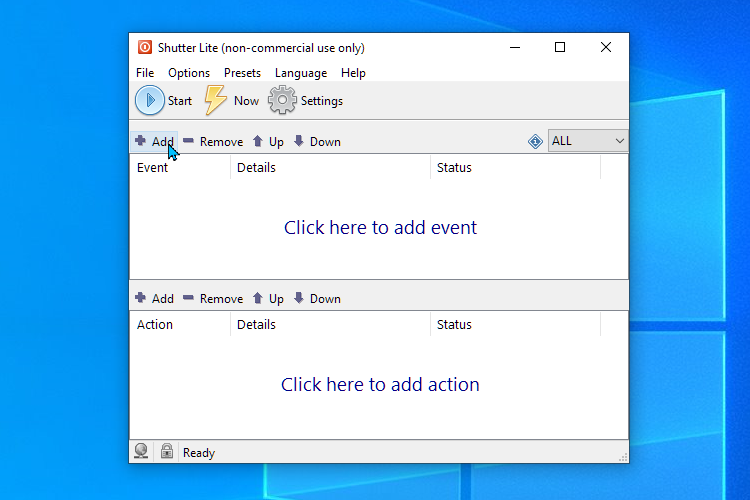This screenshot has height=500, width=750.
Task: Expand the ALL events condition dropdown
Action: click(619, 141)
